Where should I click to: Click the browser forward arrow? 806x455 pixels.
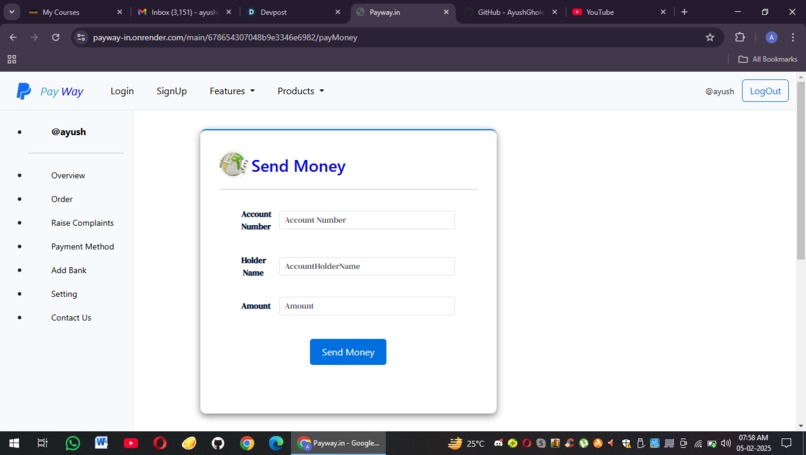click(34, 37)
